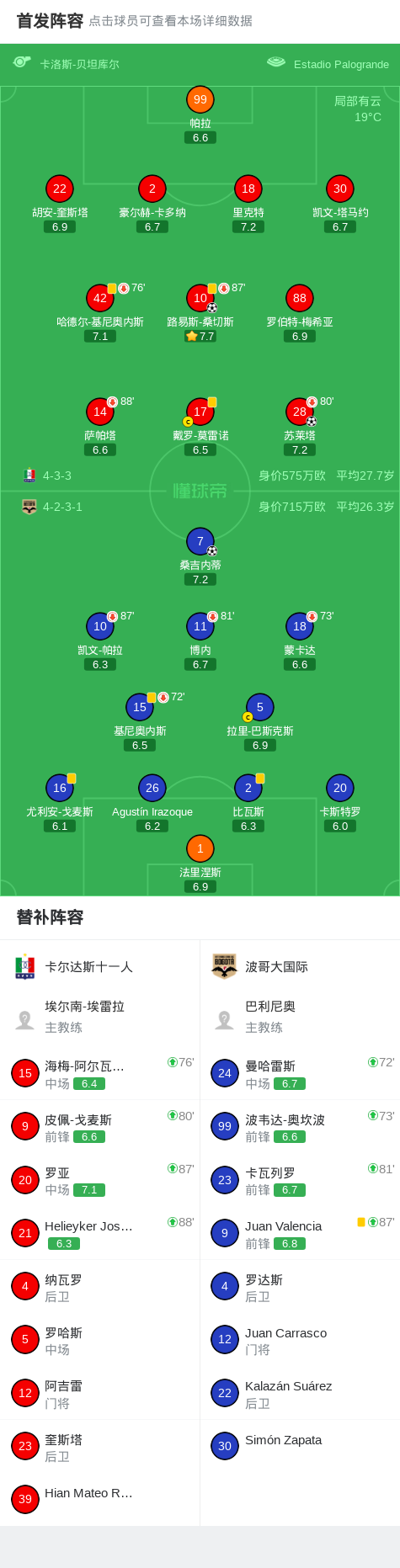
Task: Open substitute 9 Juan Valencia details
Action: click(300, 1233)
